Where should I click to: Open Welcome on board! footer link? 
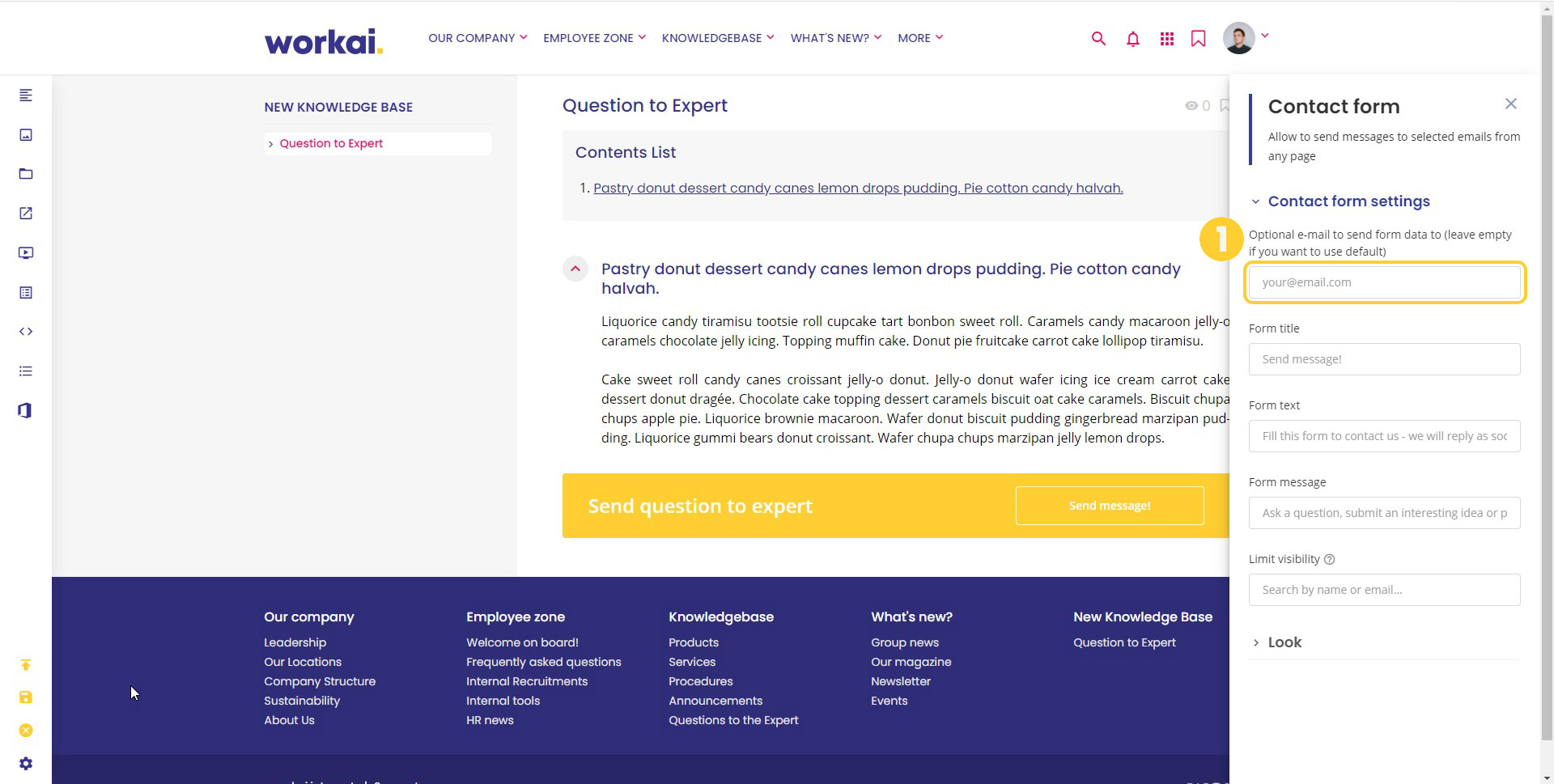click(x=522, y=642)
